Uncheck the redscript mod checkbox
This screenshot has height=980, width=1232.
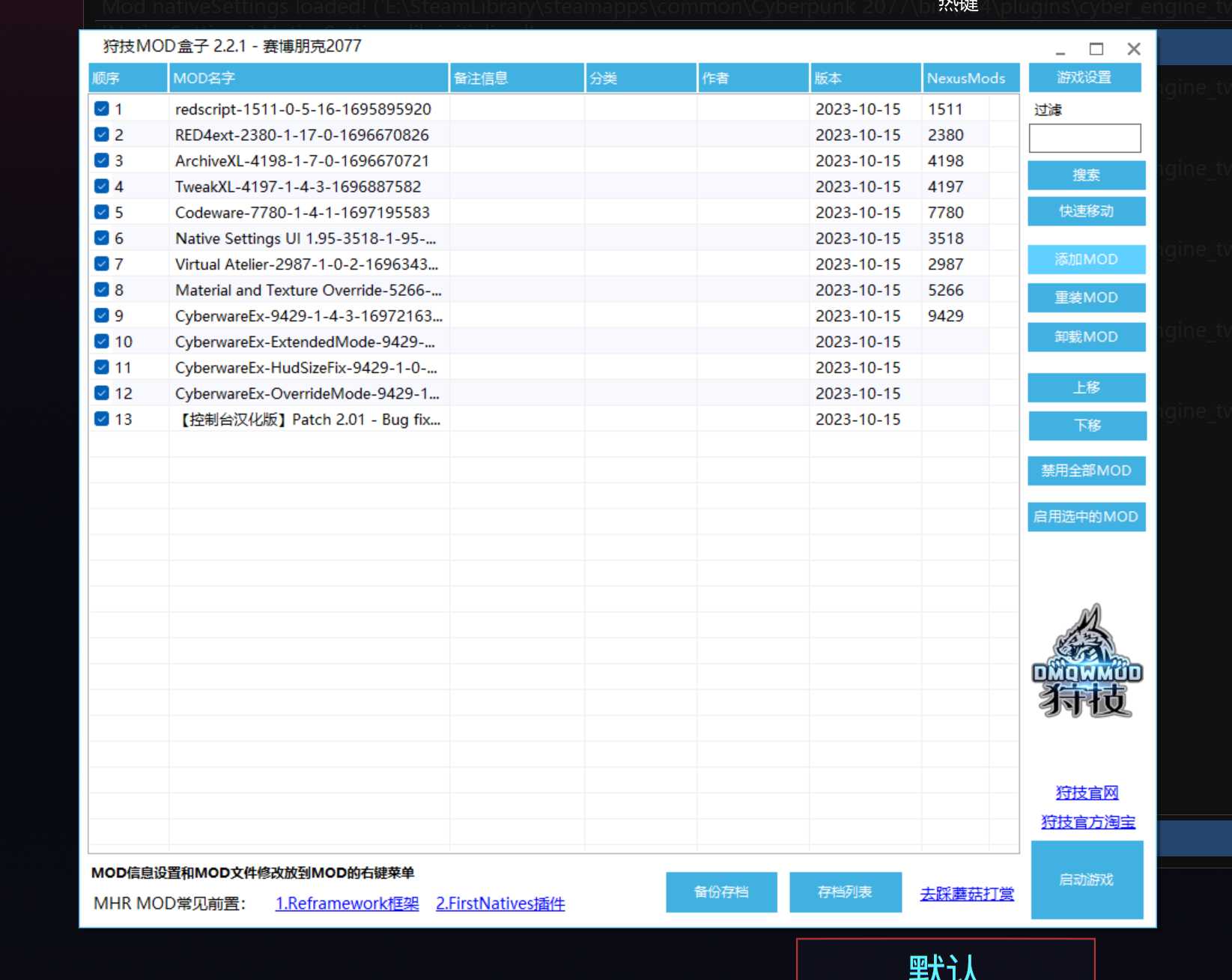click(102, 109)
